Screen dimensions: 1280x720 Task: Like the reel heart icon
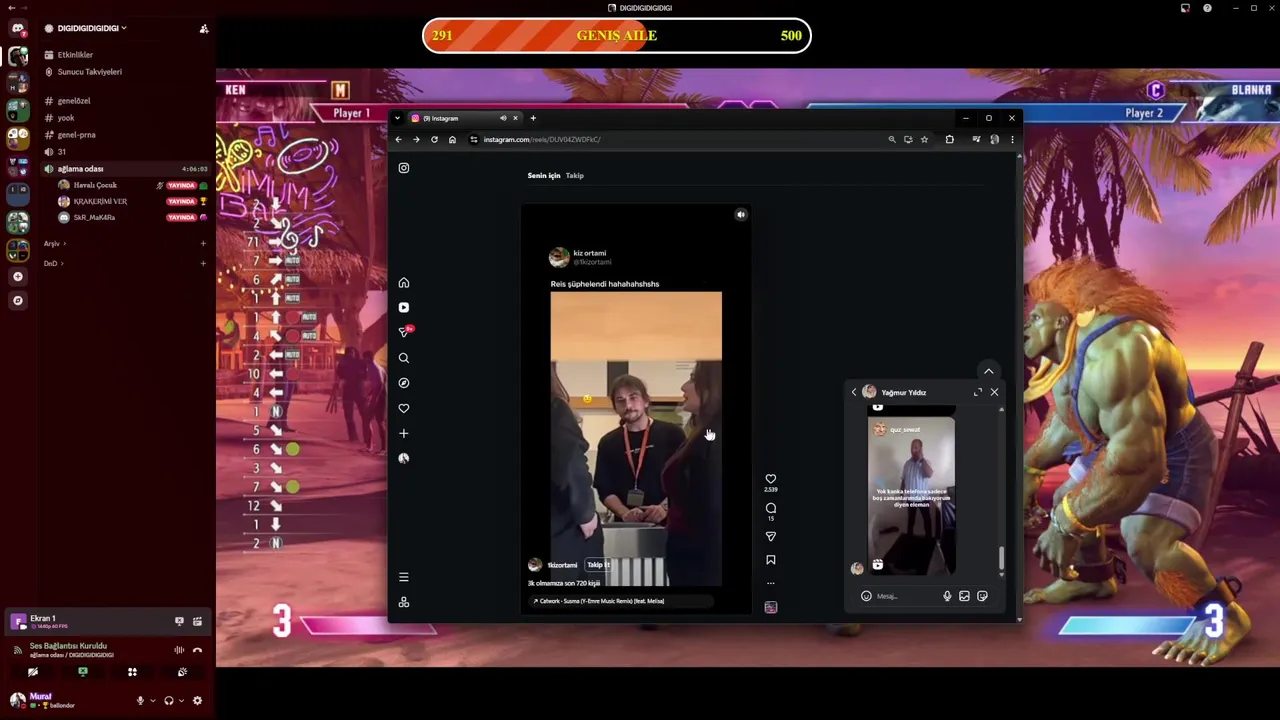pyautogui.click(x=771, y=479)
